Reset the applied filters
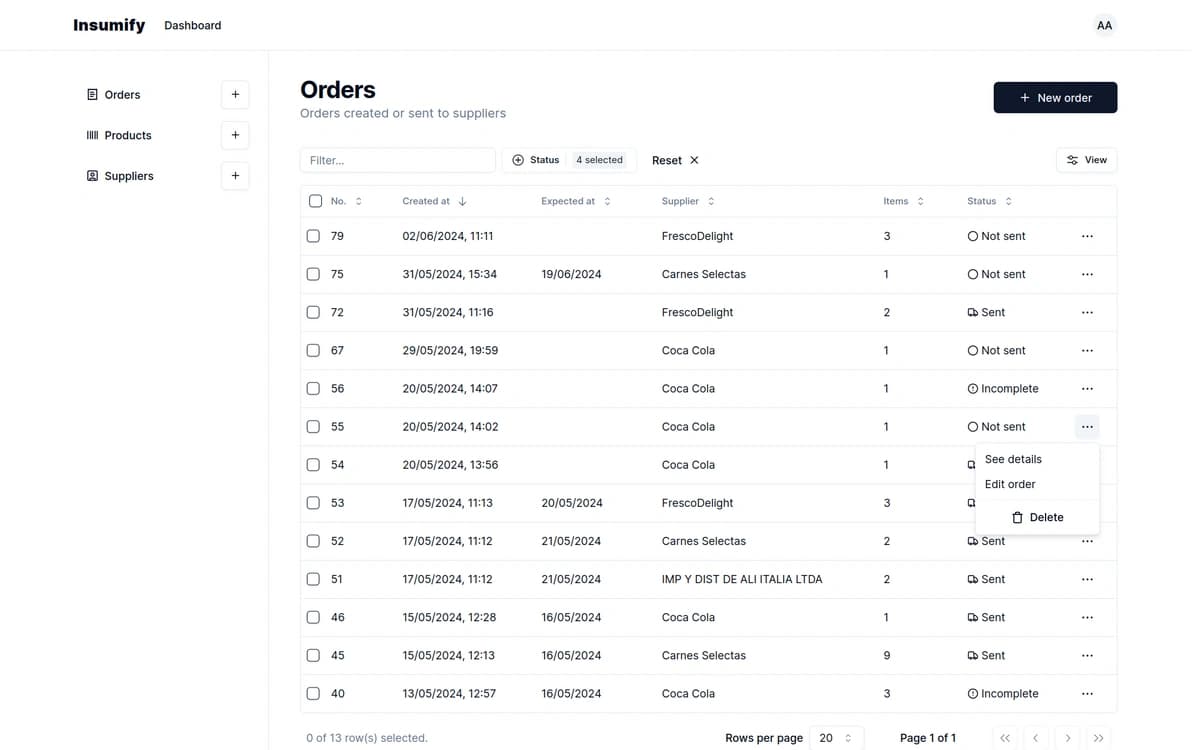Image resolution: width=1200 pixels, height=750 pixels. tap(675, 160)
